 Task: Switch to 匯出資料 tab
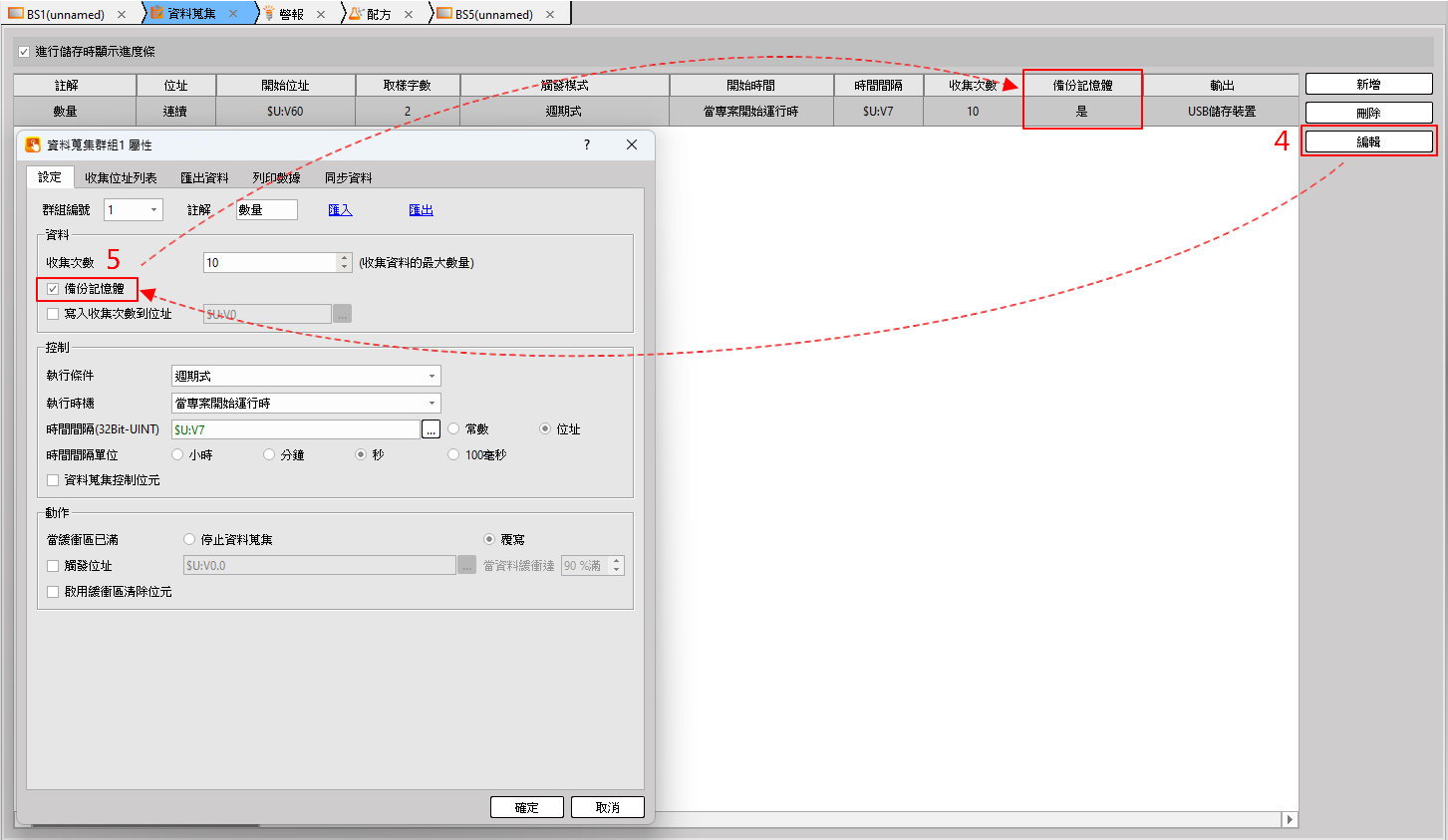[x=204, y=178]
